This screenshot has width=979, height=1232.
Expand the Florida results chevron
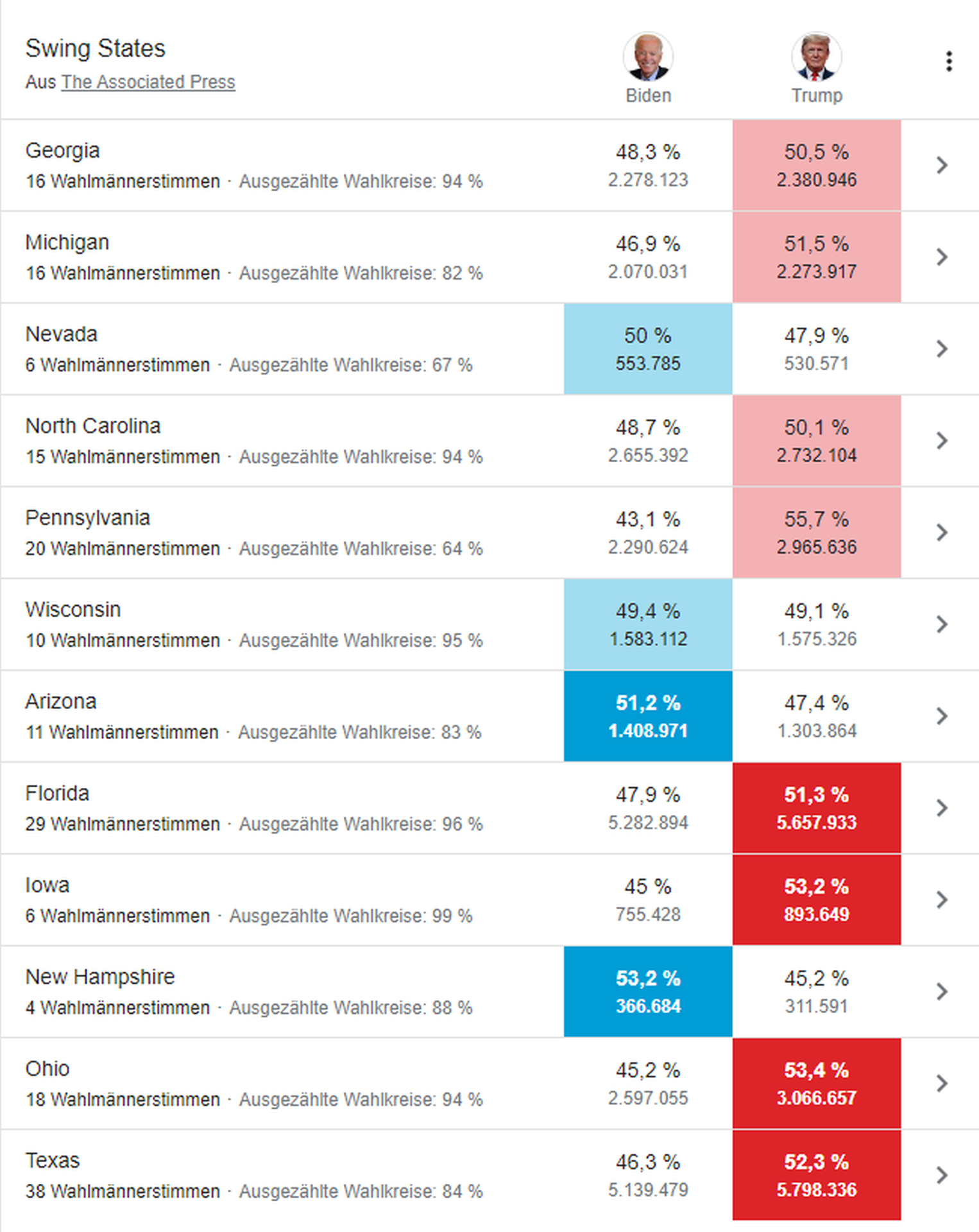[x=941, y=808]
